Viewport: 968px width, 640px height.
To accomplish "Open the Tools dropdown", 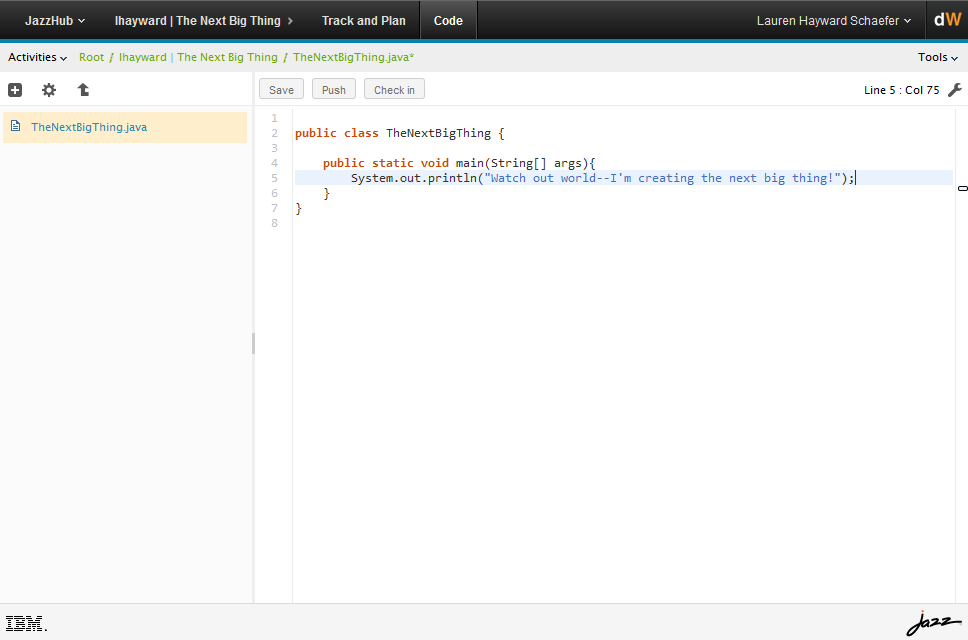I will (938, 57).
